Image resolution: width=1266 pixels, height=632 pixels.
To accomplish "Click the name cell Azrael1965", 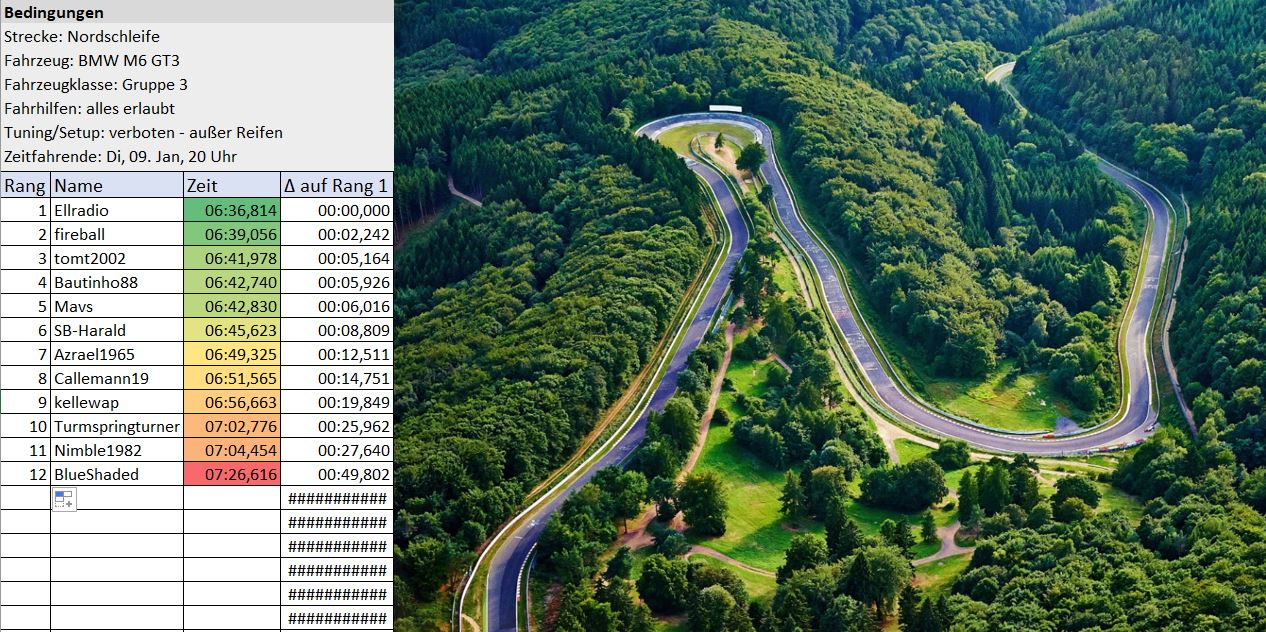I will pos(117,354).
